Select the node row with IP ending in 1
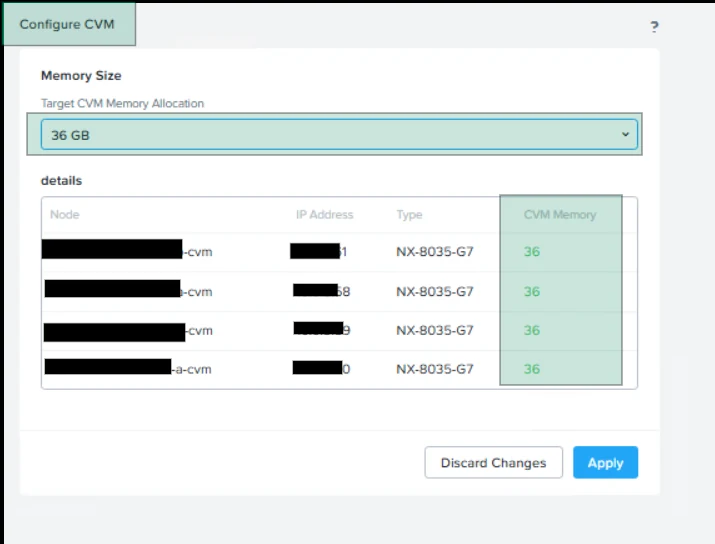 (x=339, y=252)
